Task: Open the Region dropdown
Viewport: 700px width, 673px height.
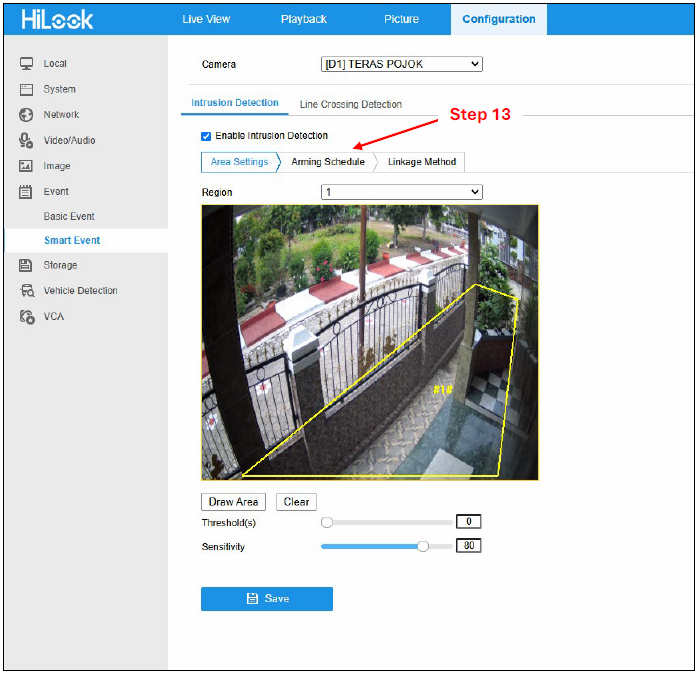Action: tap(401, 192)
